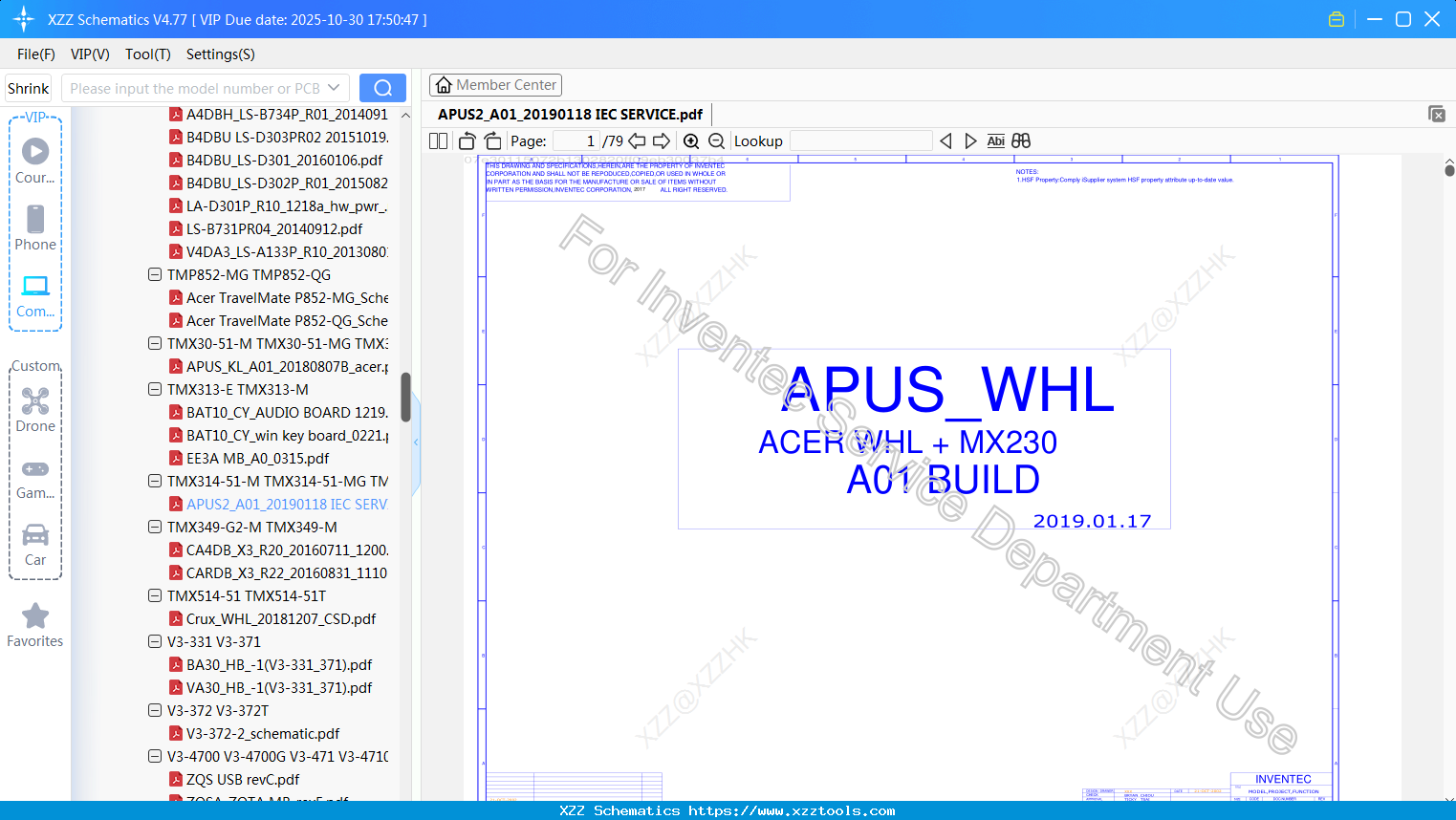Collapse the V3-4700 V3-4700G node
The height and width of the screenshot is (820, 1456).
pyautogui.click(x=155, y=757)
